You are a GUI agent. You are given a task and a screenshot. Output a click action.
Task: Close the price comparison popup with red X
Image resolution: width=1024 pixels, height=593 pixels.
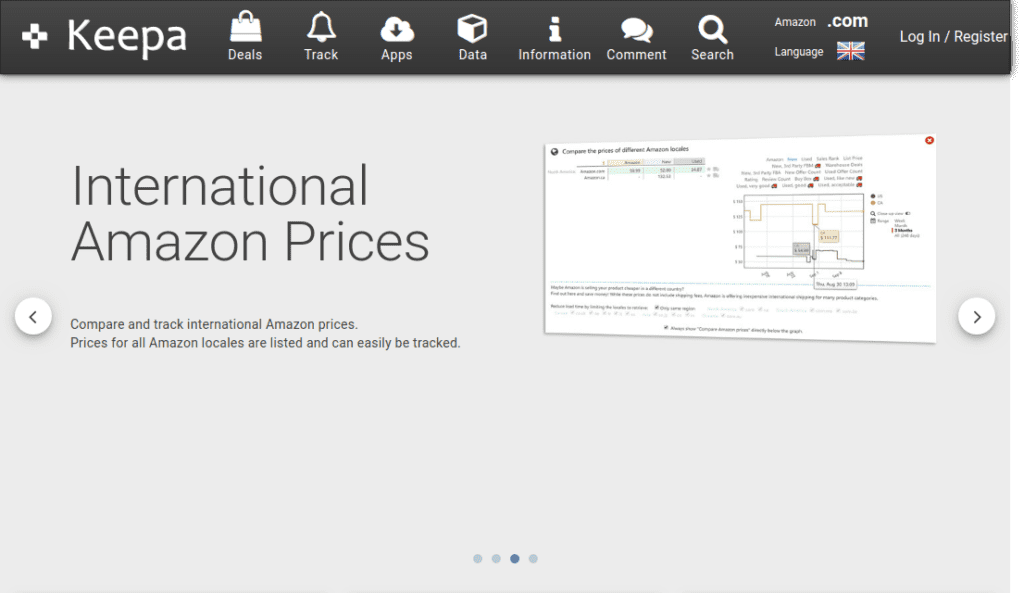(x=929, y=140)
